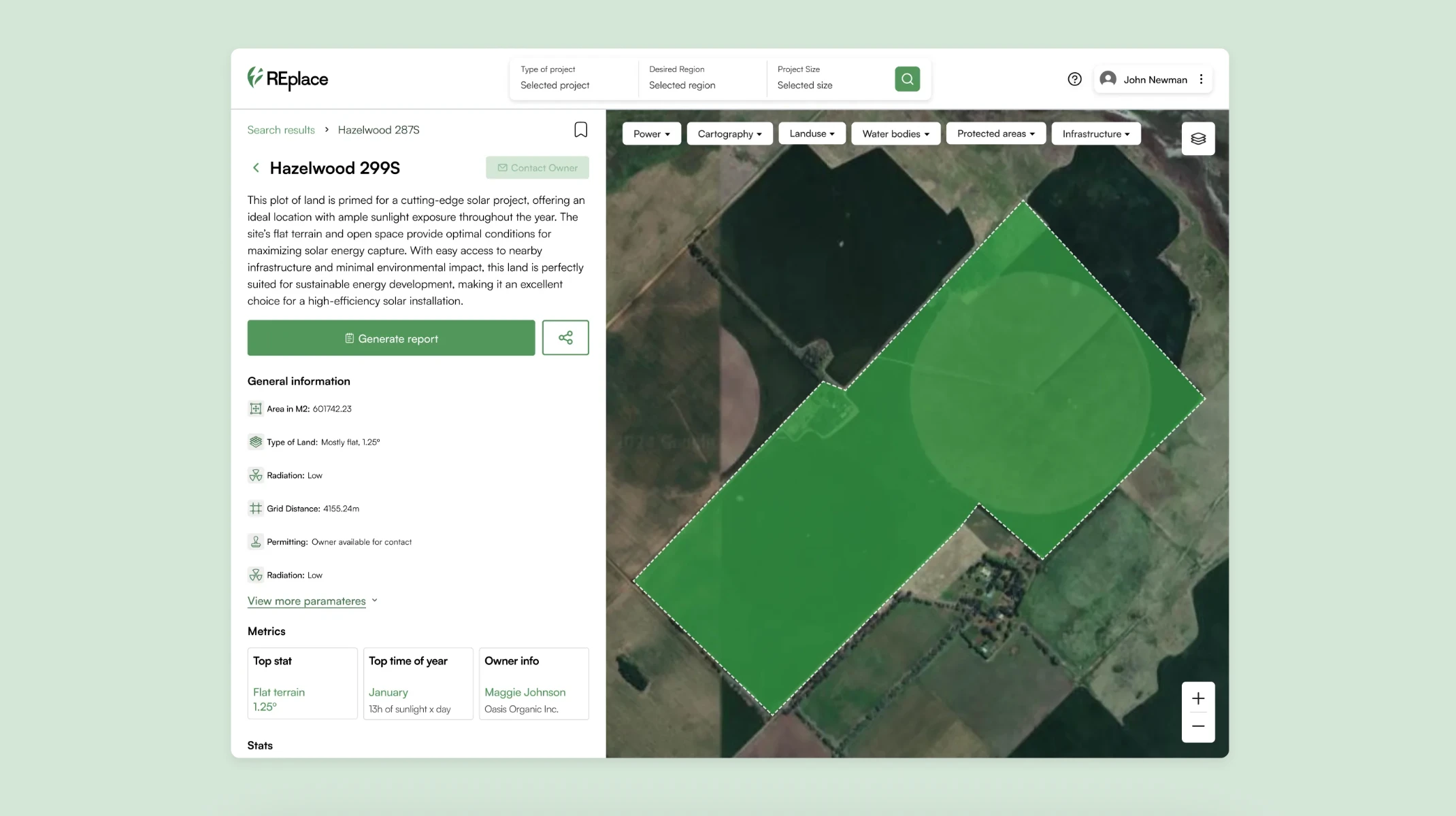Open user menu three-dot icon
Viewport: 1456px width, 816px height.
click(1202, 80)
